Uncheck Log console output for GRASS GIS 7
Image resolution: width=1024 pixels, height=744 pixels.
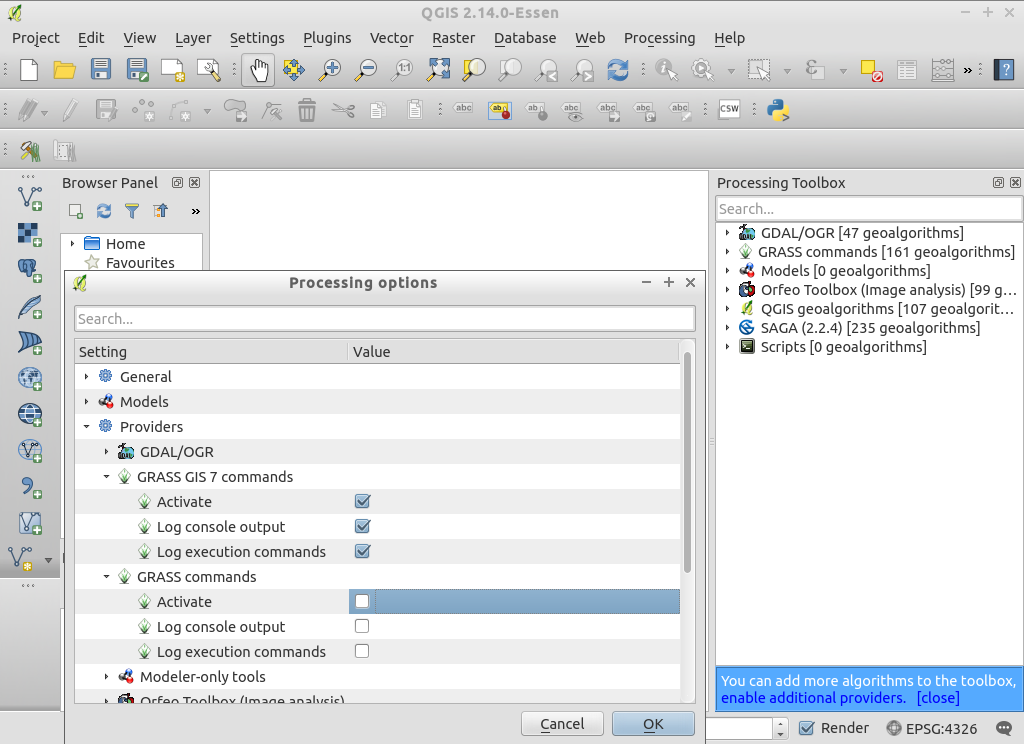click(x=362, y=526)
